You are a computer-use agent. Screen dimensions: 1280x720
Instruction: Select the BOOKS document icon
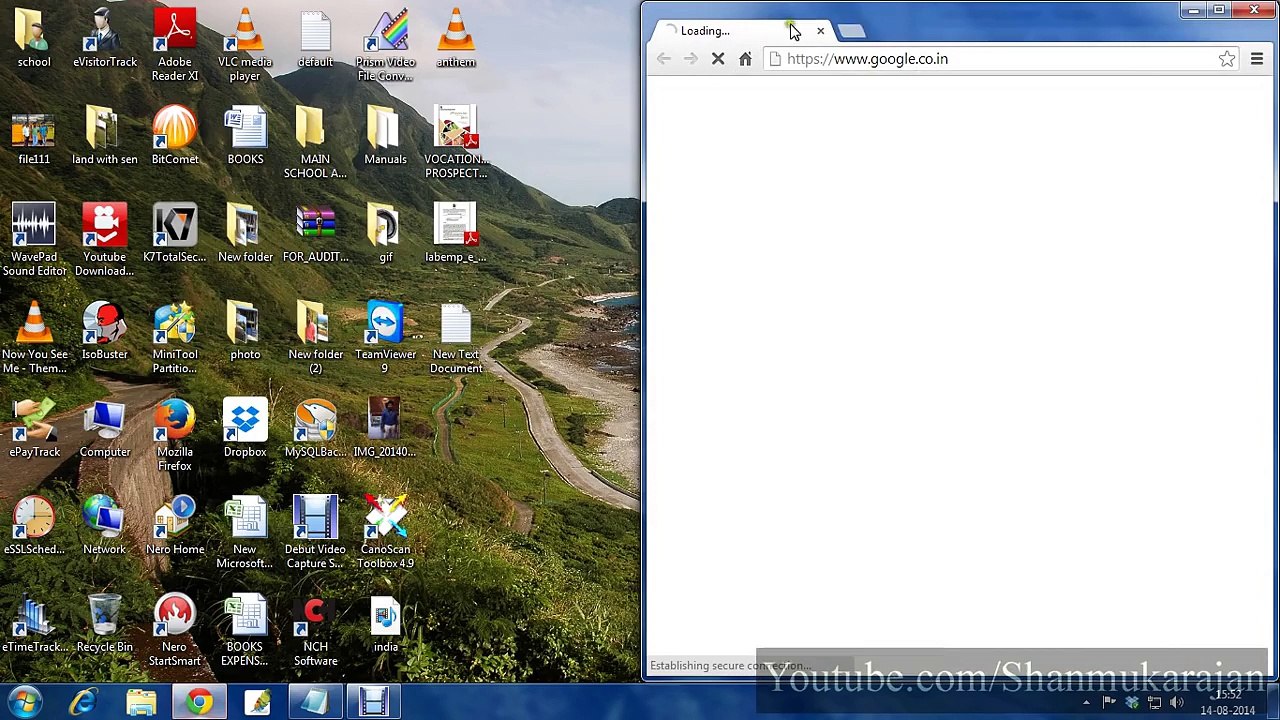coord(245,136)
